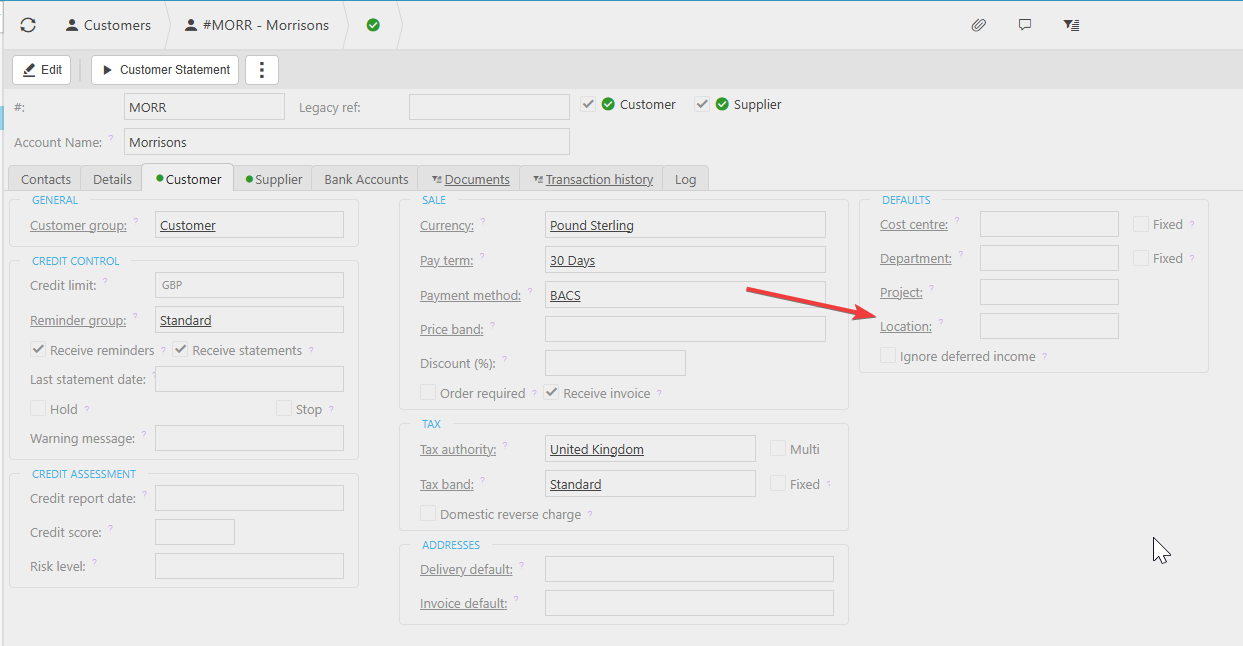Select the Customer tab
The image size is (1243, 646).
click(x=188, y=178)
